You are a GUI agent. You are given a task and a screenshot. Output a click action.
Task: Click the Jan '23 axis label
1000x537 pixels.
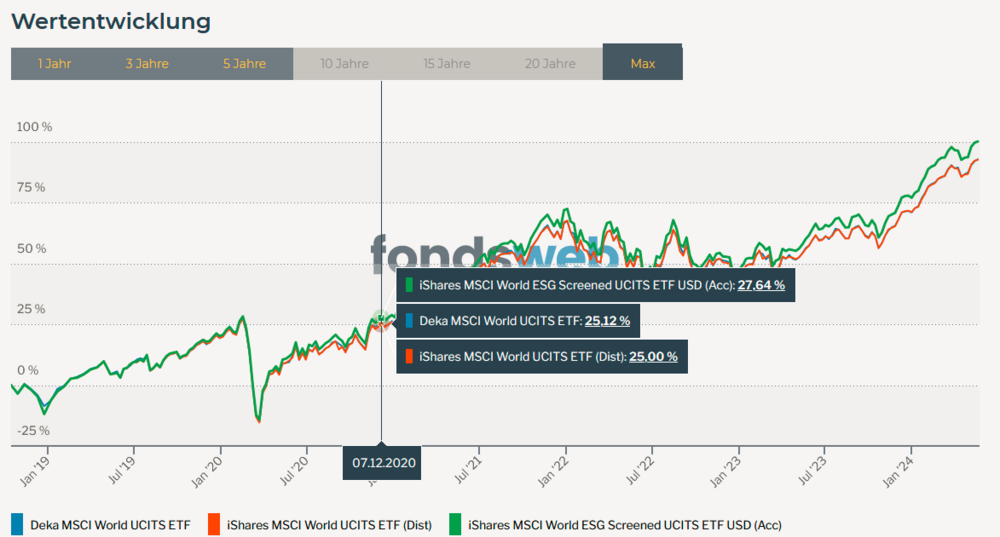[x=726, y=472]
